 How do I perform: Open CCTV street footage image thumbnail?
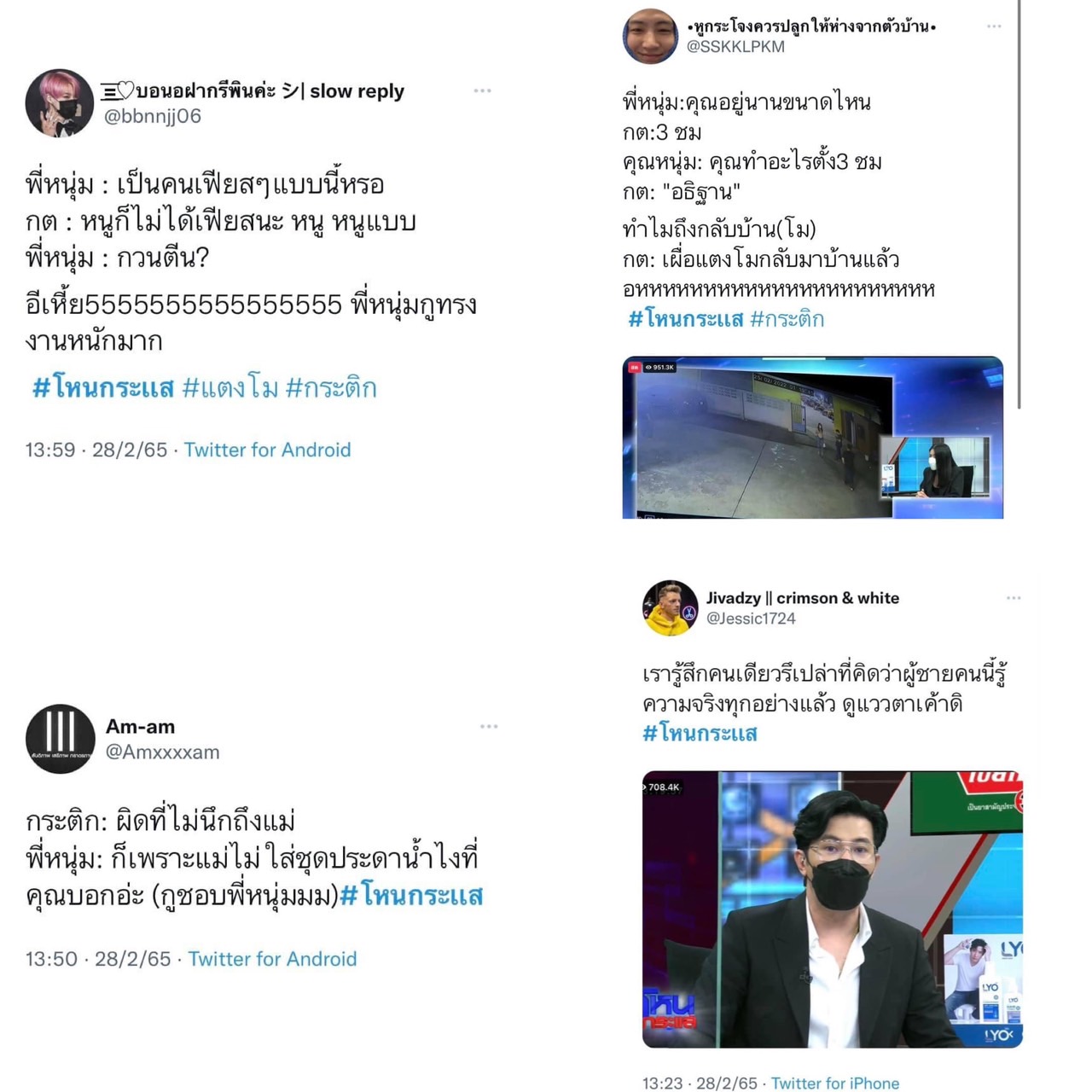(813, 438)
